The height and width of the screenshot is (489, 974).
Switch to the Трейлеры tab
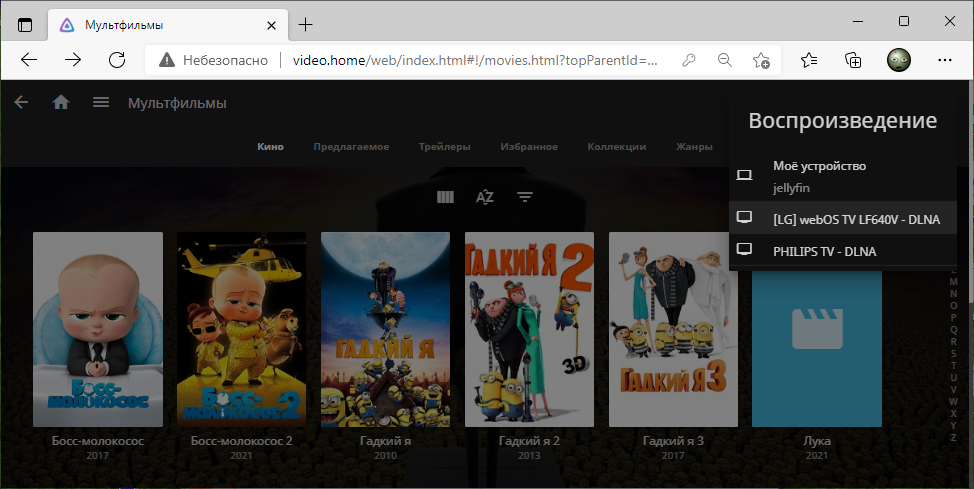(445, 147)
